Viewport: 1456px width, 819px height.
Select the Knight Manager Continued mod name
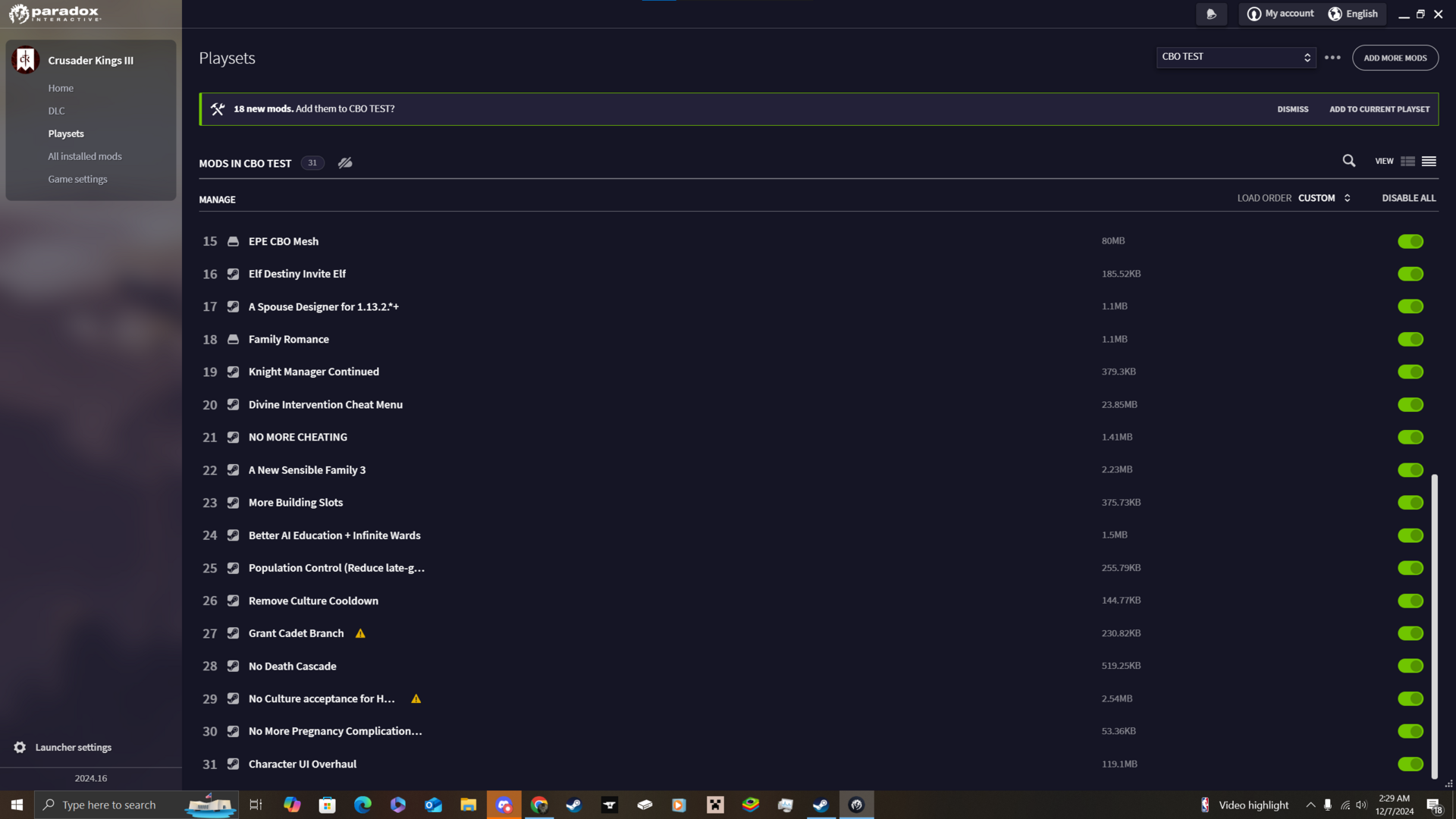click(x=314, y=372)
